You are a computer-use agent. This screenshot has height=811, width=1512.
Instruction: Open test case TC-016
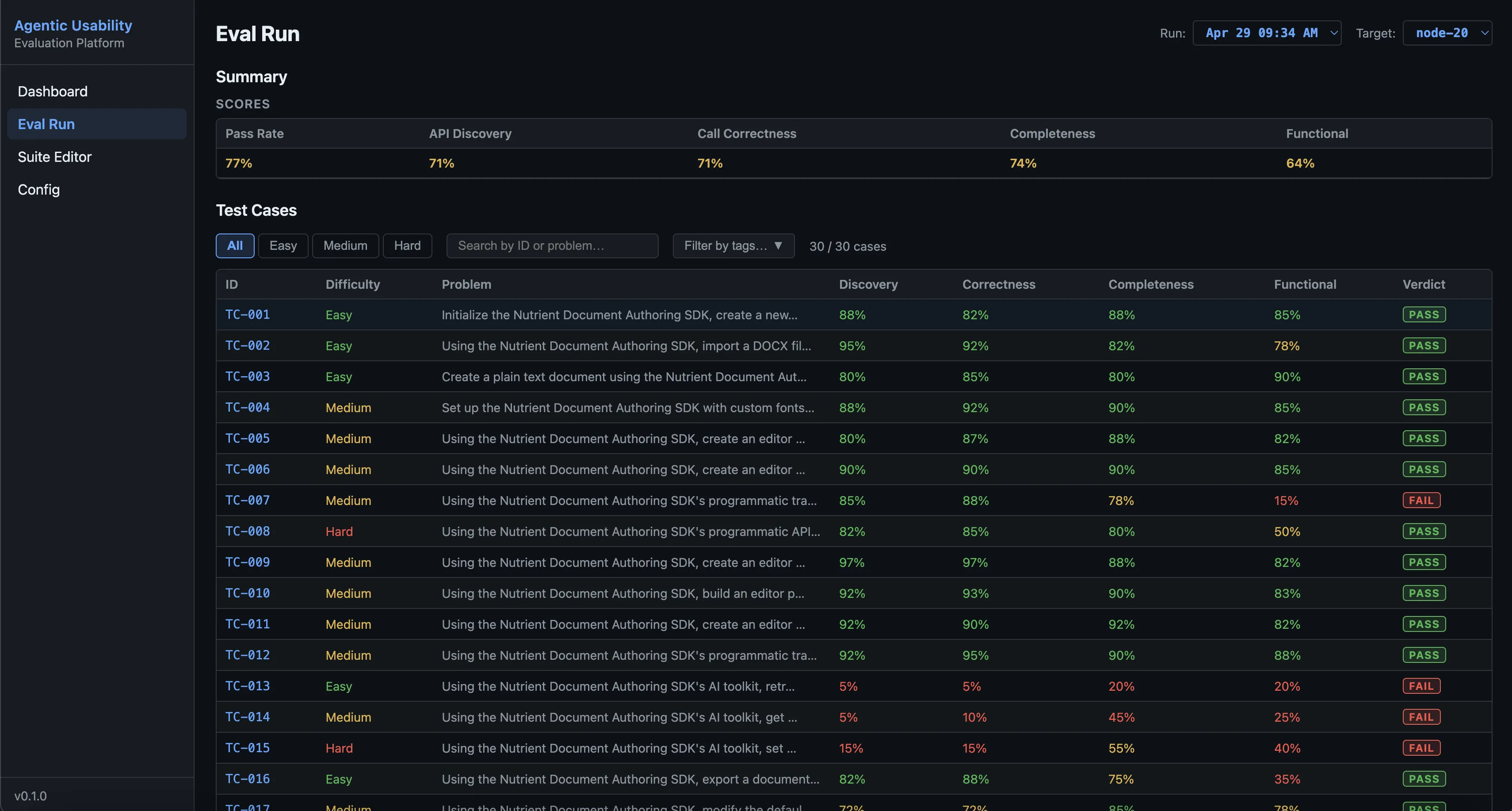(x=248, y=779)
